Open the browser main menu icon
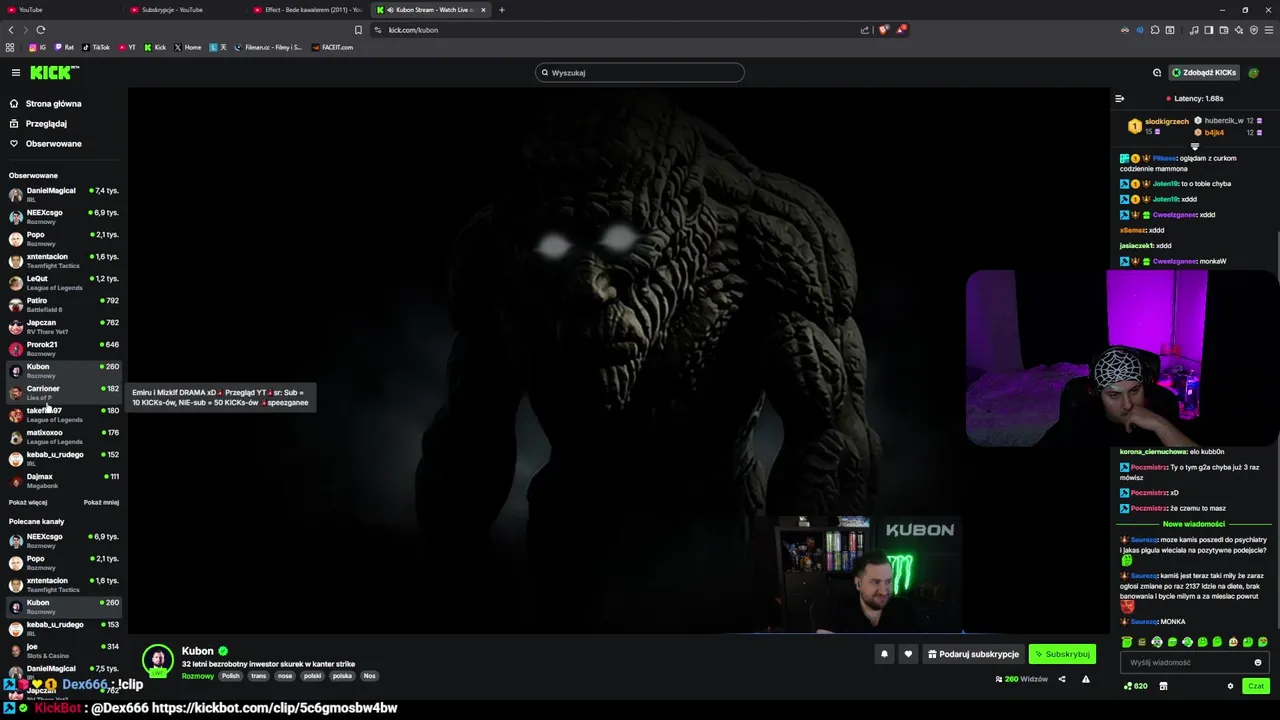The image size is (1280, 720). 1268,30
